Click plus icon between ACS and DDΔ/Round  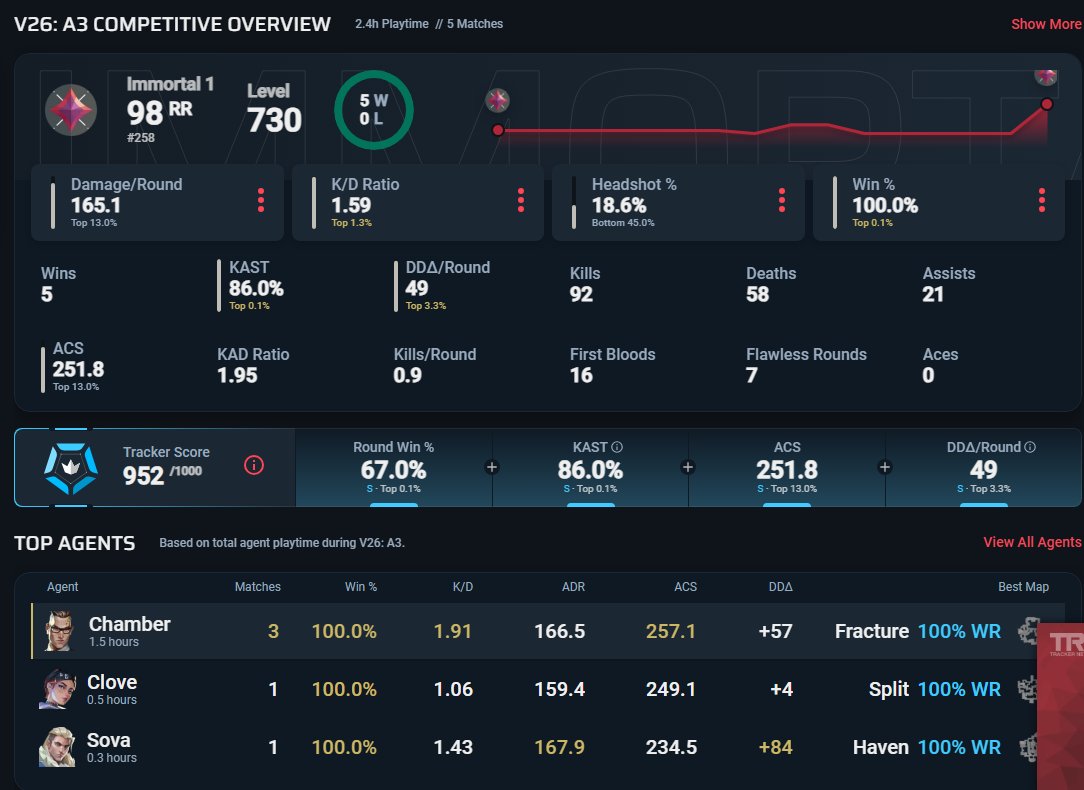tap(884, 467)
